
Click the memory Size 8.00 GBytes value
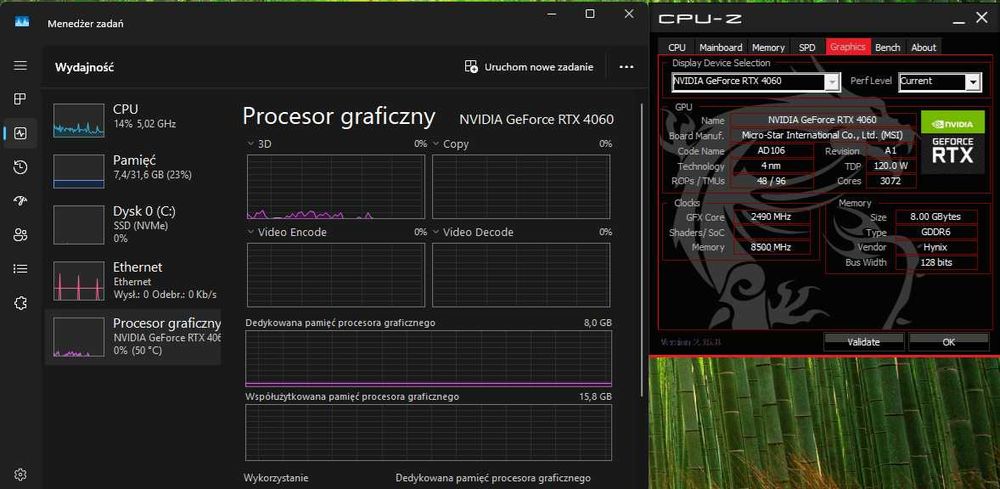pyautogui.click(x=935, y=217)
